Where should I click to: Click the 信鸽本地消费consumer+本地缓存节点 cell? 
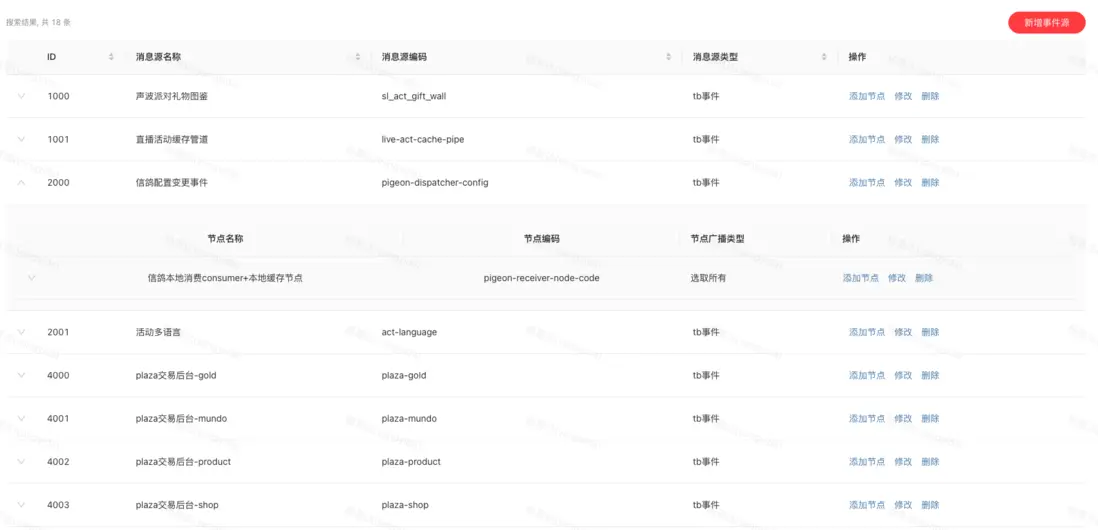coord(225,278)
